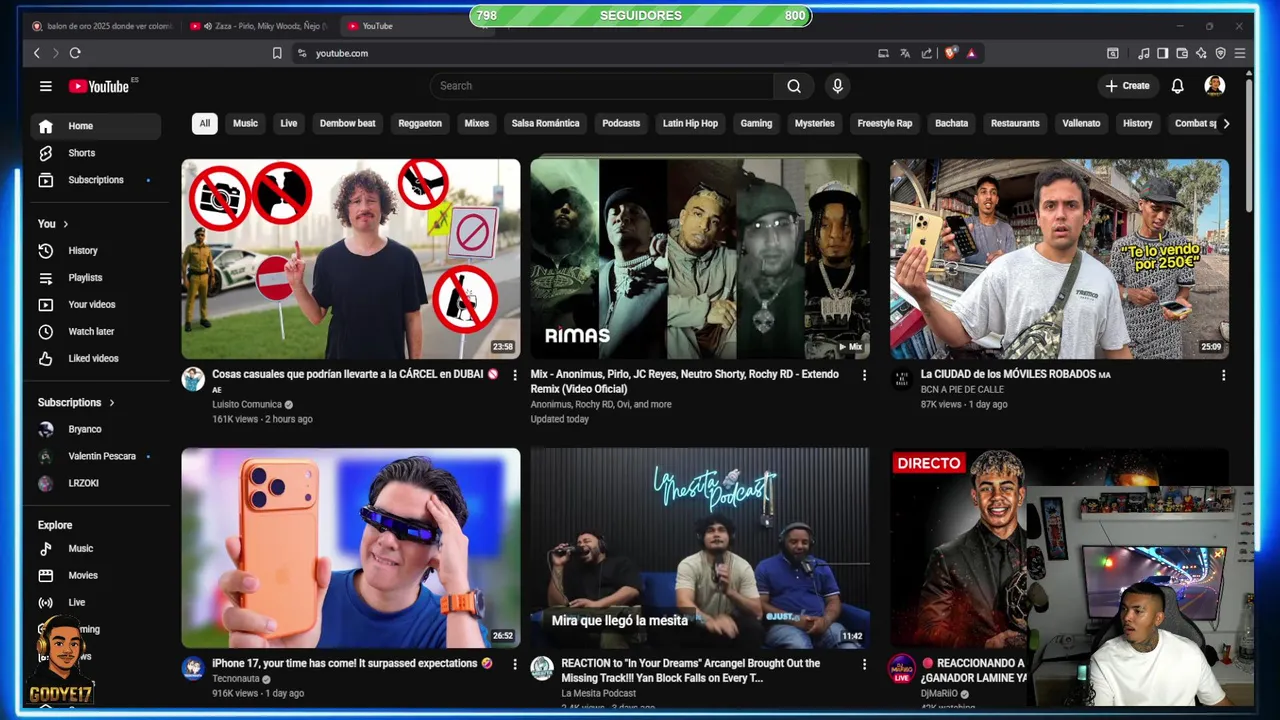This screenshot has width=1280, height=720.
Task: Open options menu for Anonimus Pirlo mix
Action: 864,375
